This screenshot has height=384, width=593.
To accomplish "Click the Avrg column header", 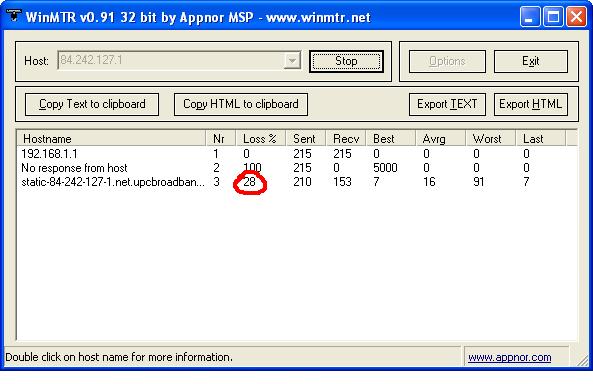I will point(441,138).
